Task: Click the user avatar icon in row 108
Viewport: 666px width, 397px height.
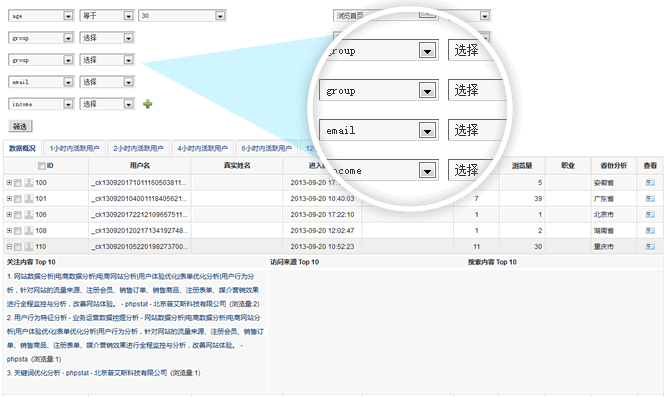Action: (29, 231)
